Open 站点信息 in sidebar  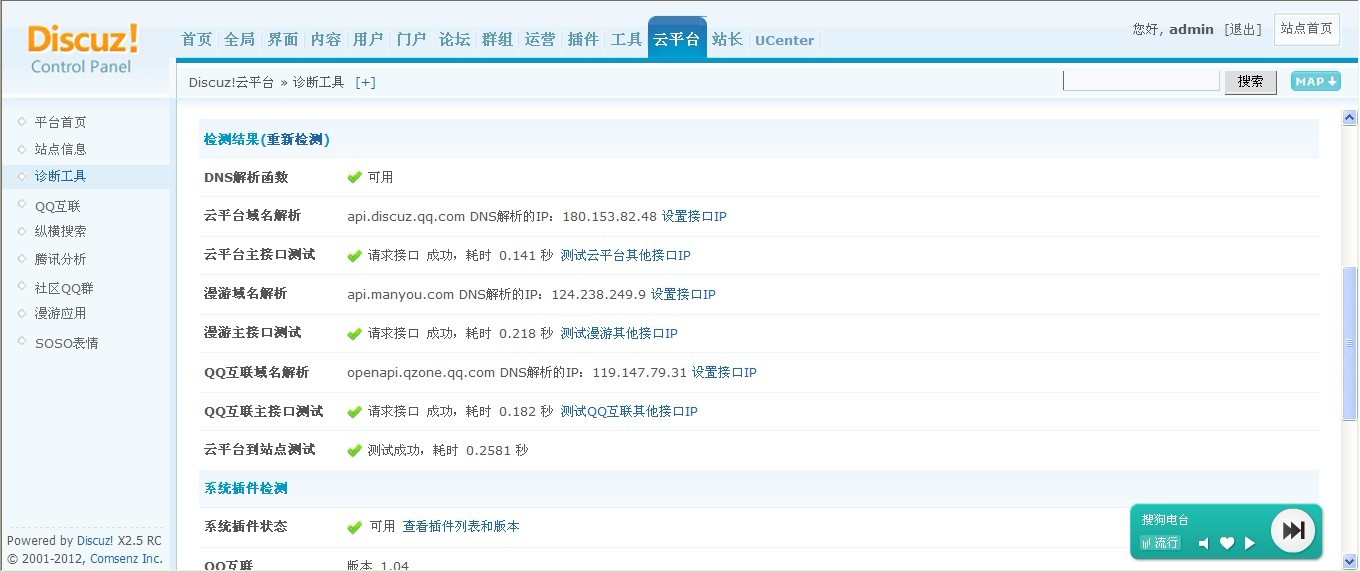[x=61, y=149]
